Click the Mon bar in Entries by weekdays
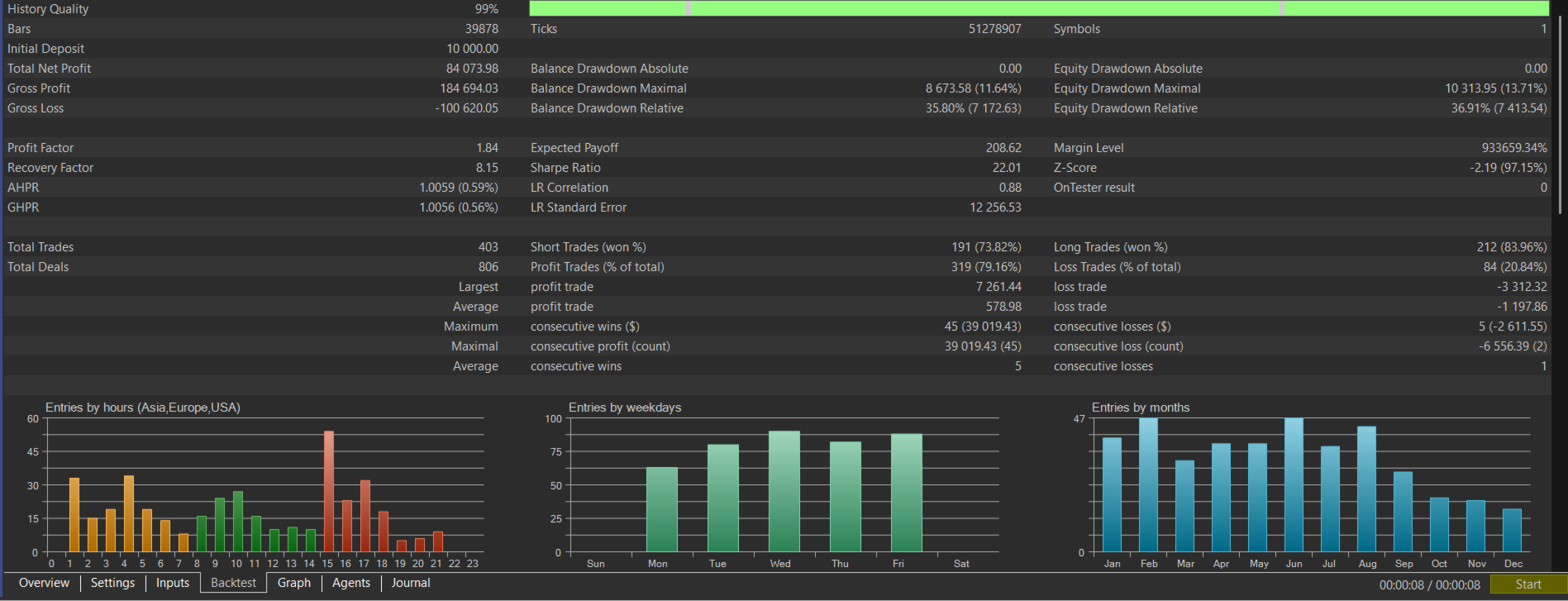 (x=661, y=509)
